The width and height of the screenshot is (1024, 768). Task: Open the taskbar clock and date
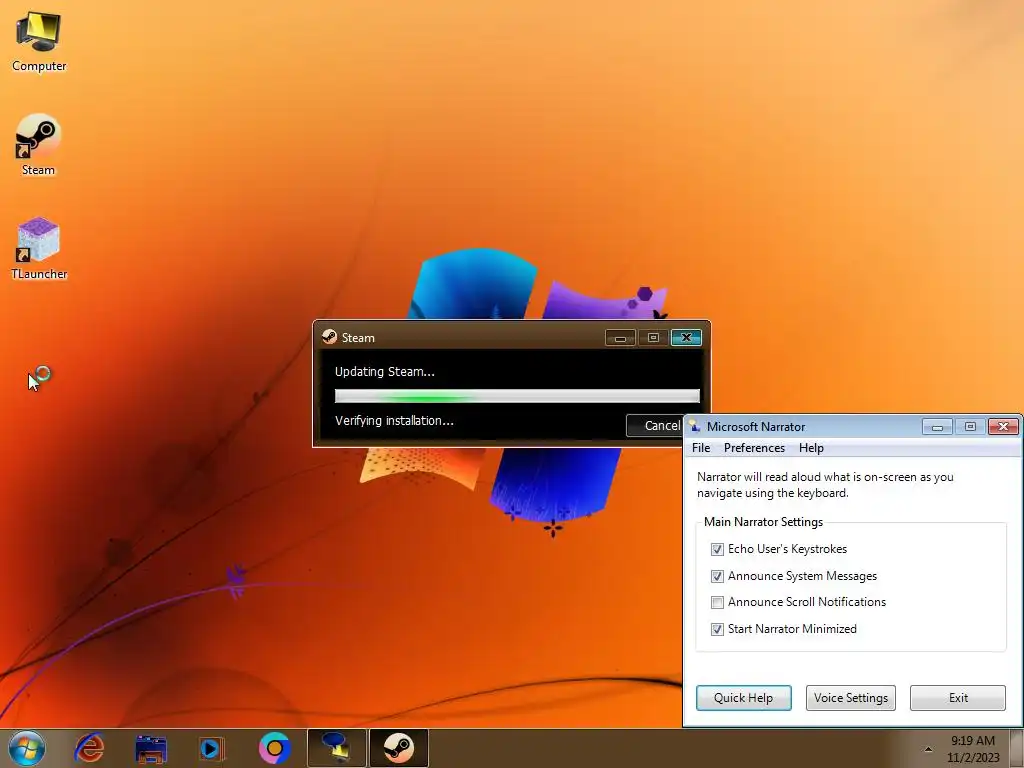click(973, 749)
